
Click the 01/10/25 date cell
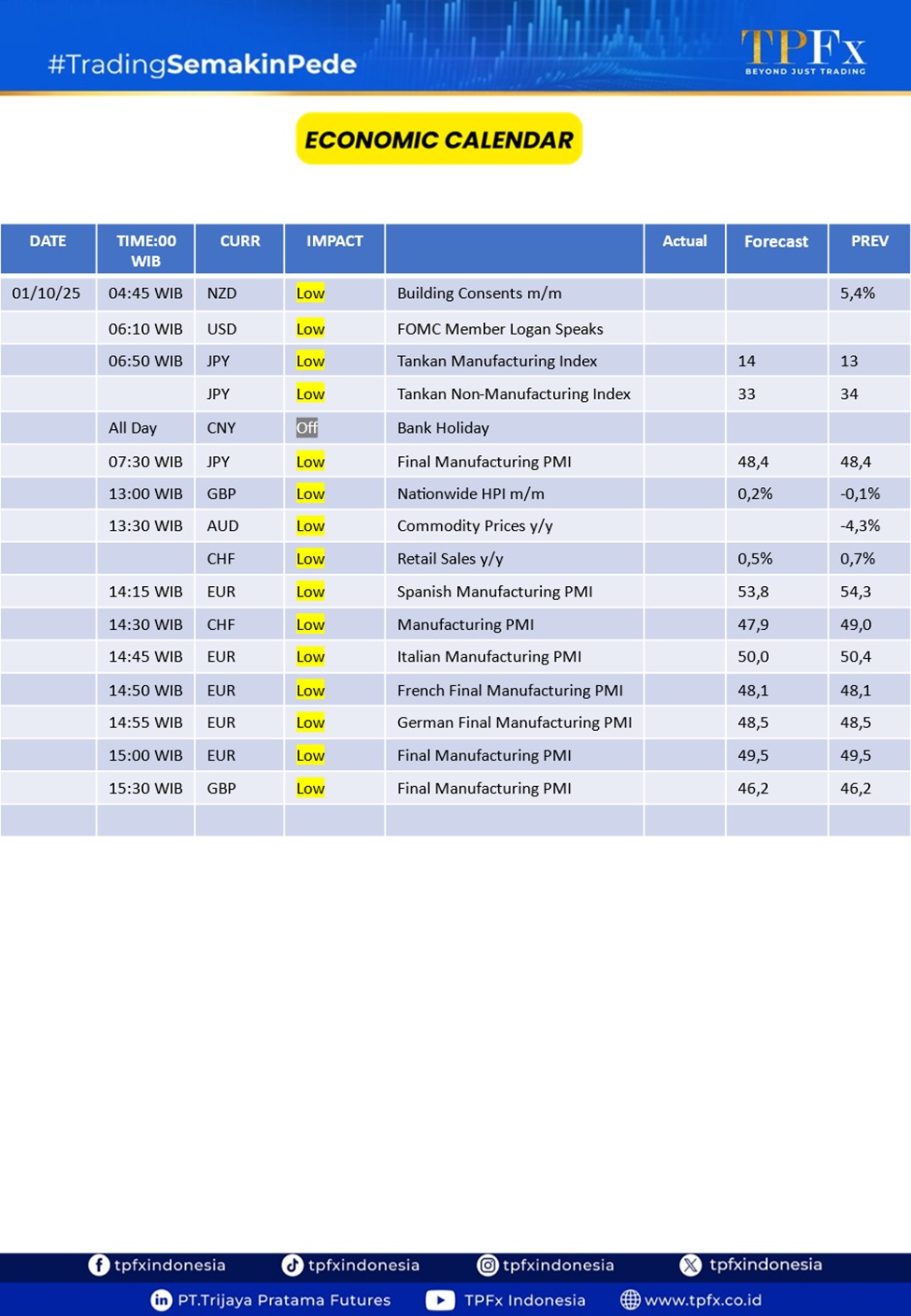(46, 293)
